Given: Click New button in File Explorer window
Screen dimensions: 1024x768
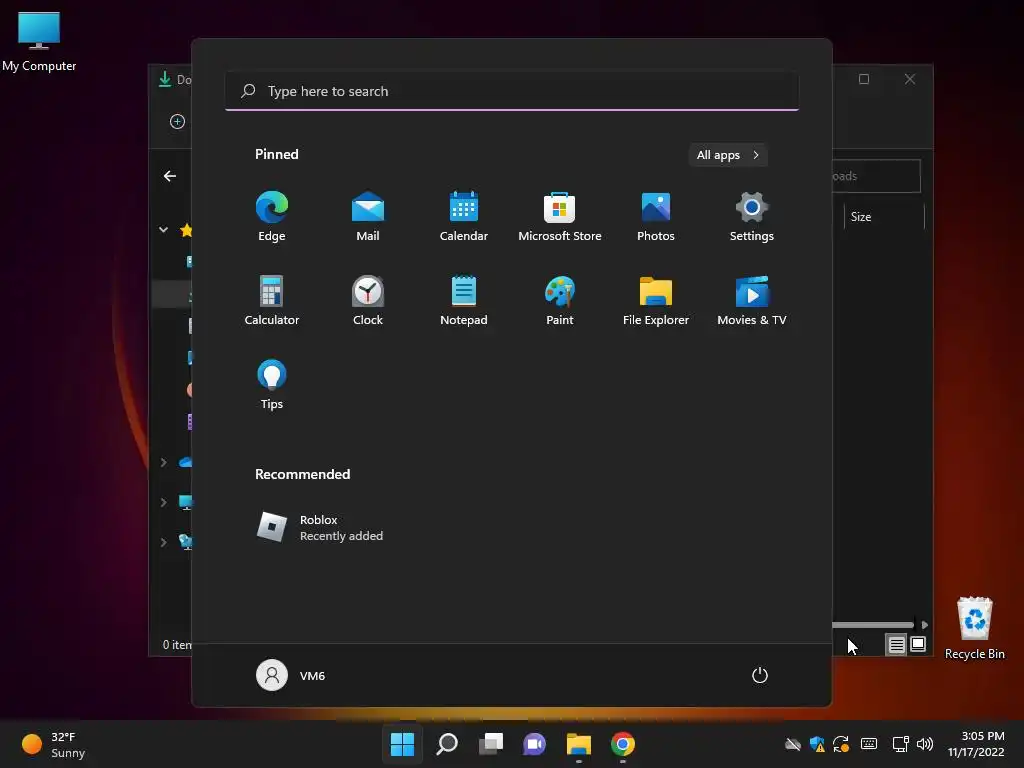Looking at the screenshot, I should tap(177, 121).
